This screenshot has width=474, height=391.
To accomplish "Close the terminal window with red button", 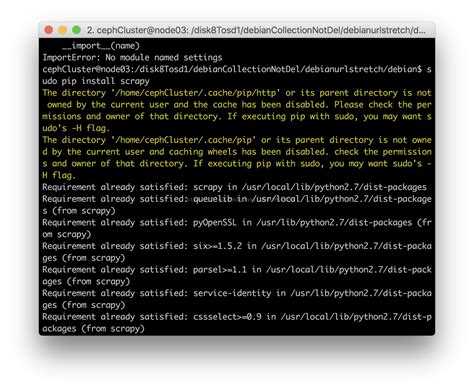I will tap(49, 30).
